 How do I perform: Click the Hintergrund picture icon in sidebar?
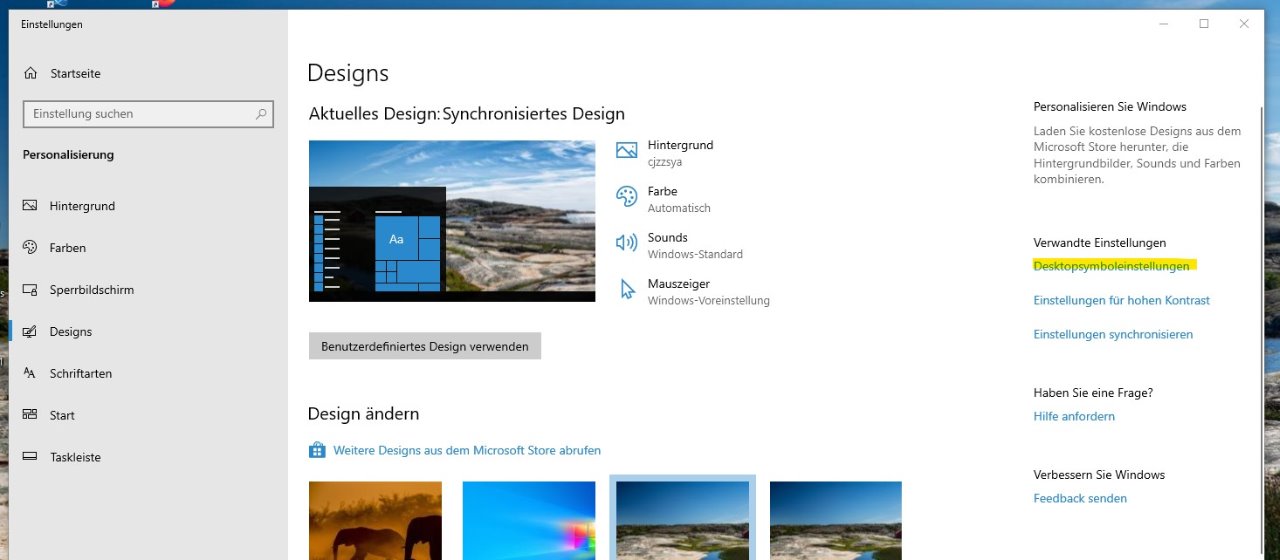(30, 206)
